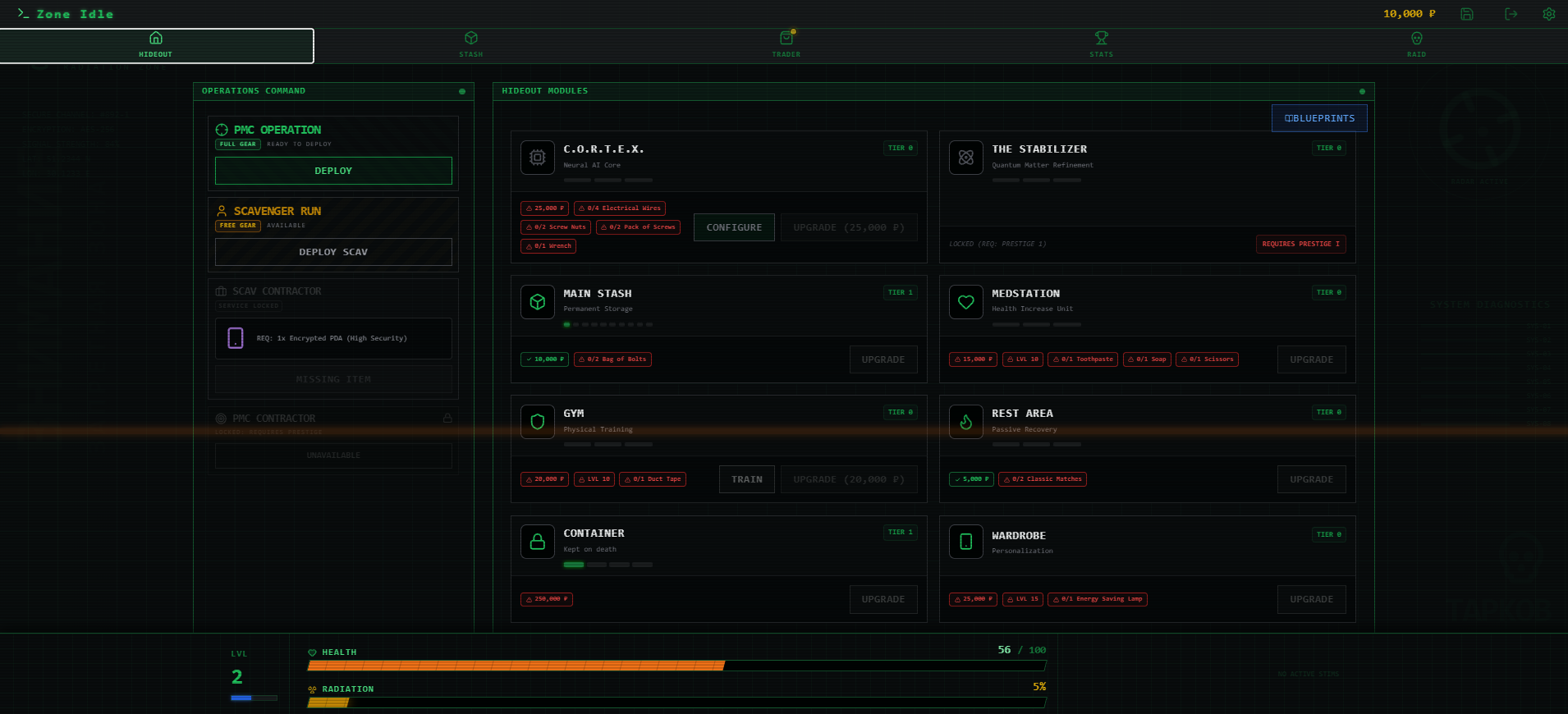Open the settings gear icon
The height and width of the screenshot is (714, 1568).
(1549, 14)
